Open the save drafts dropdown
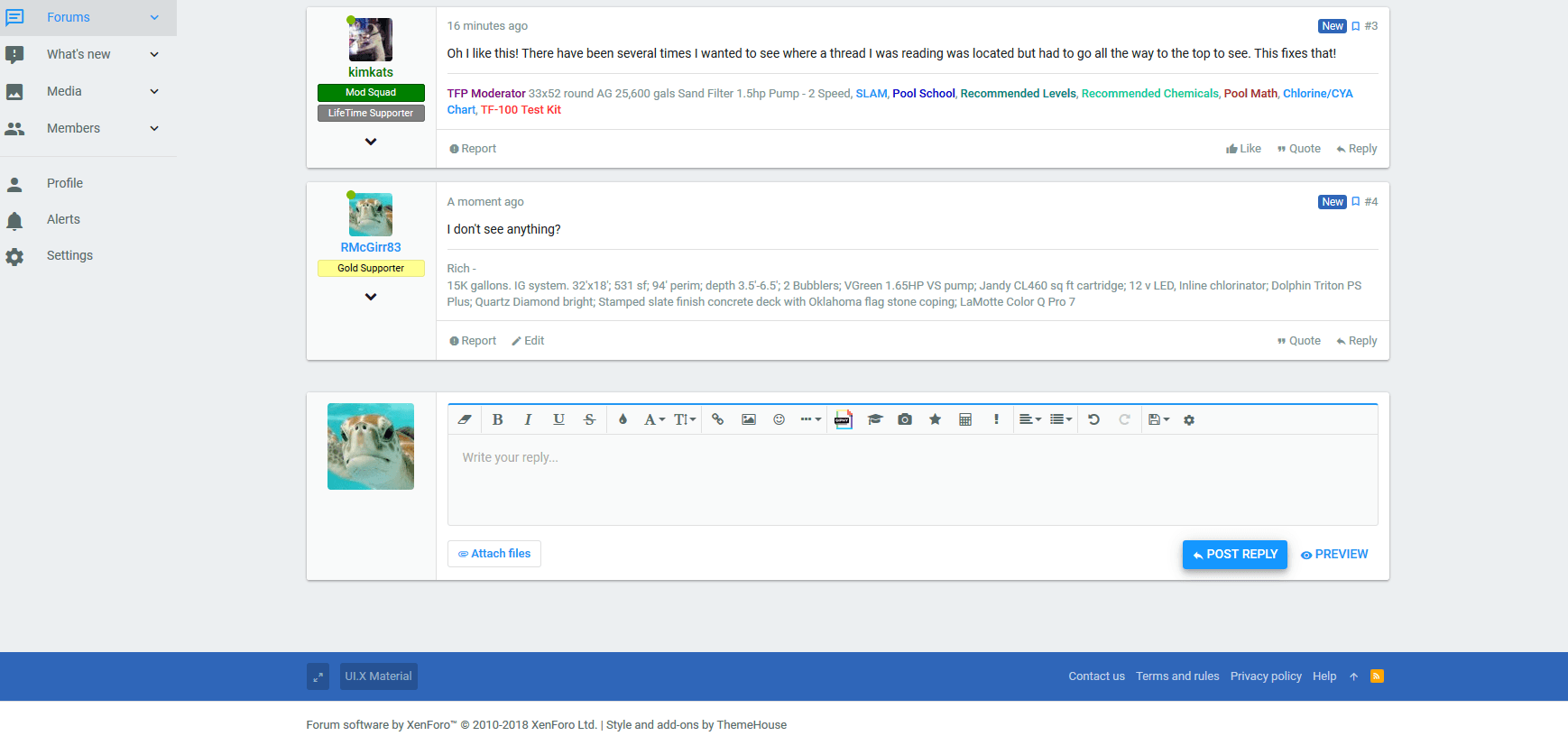 1158,419
